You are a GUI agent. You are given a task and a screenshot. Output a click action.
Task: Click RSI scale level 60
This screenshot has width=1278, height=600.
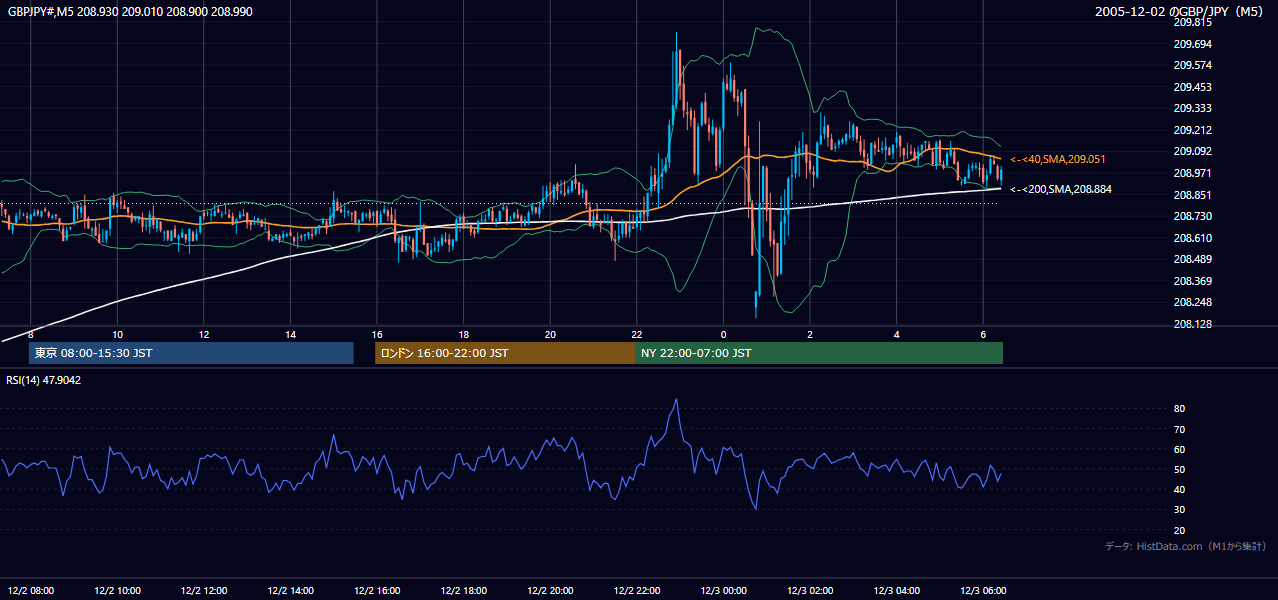tap(1180, 449)
